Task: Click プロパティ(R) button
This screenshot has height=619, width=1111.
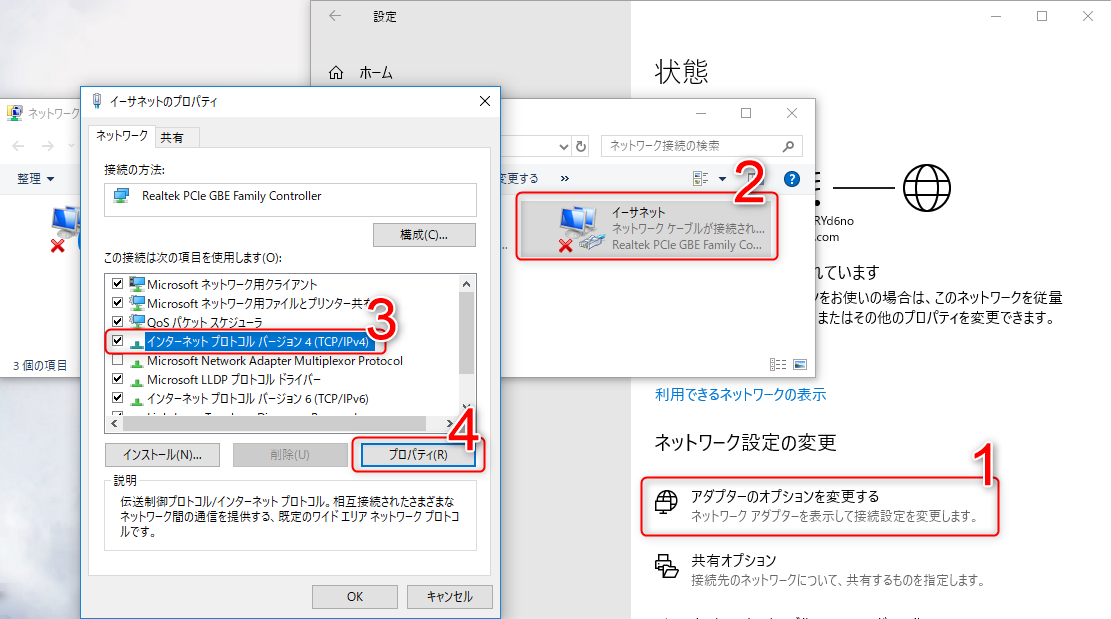Action: 418,455
